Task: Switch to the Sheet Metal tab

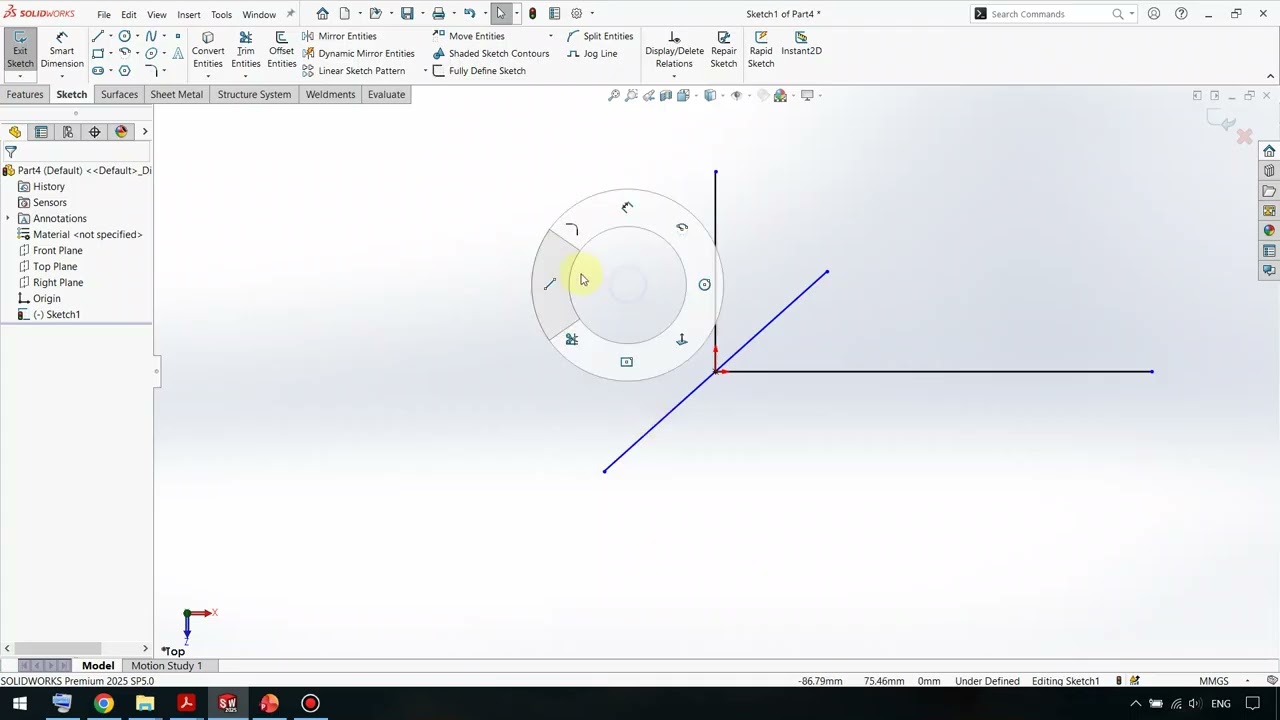Action: tap(176, 95)
